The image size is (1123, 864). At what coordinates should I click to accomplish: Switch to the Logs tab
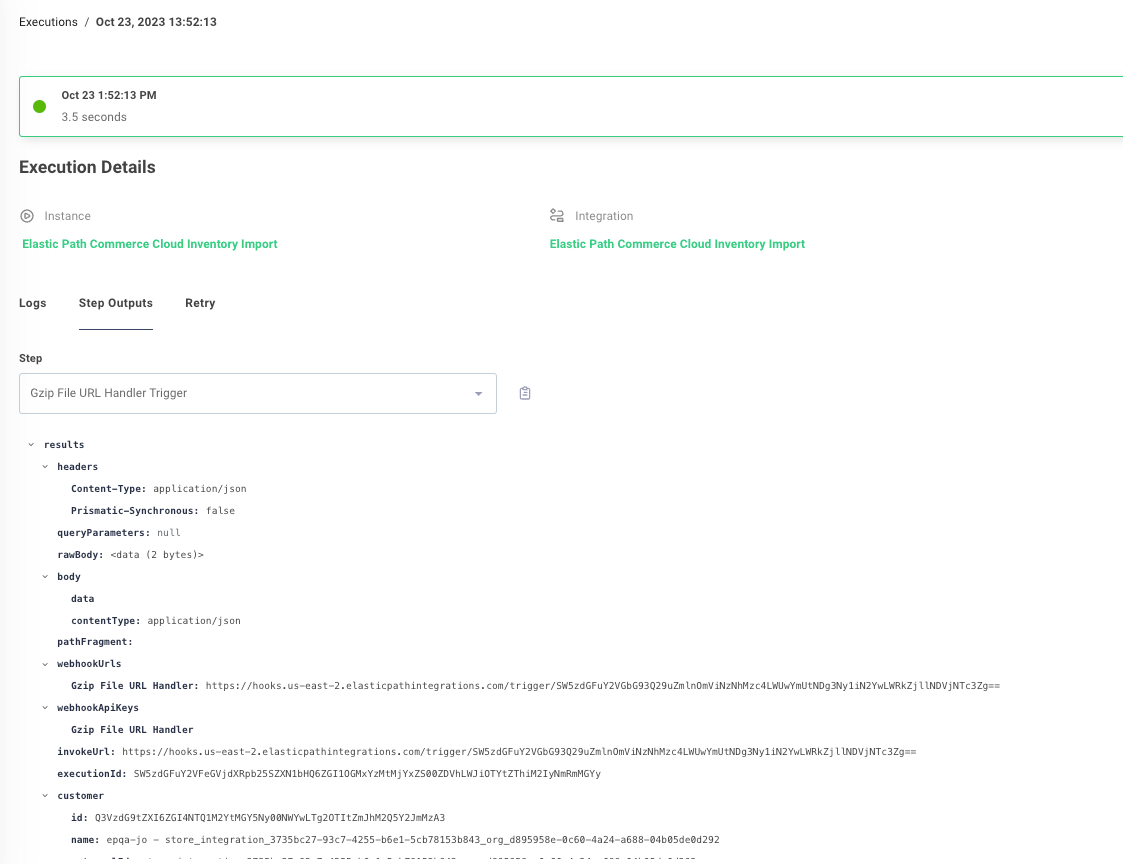point(32,303)
